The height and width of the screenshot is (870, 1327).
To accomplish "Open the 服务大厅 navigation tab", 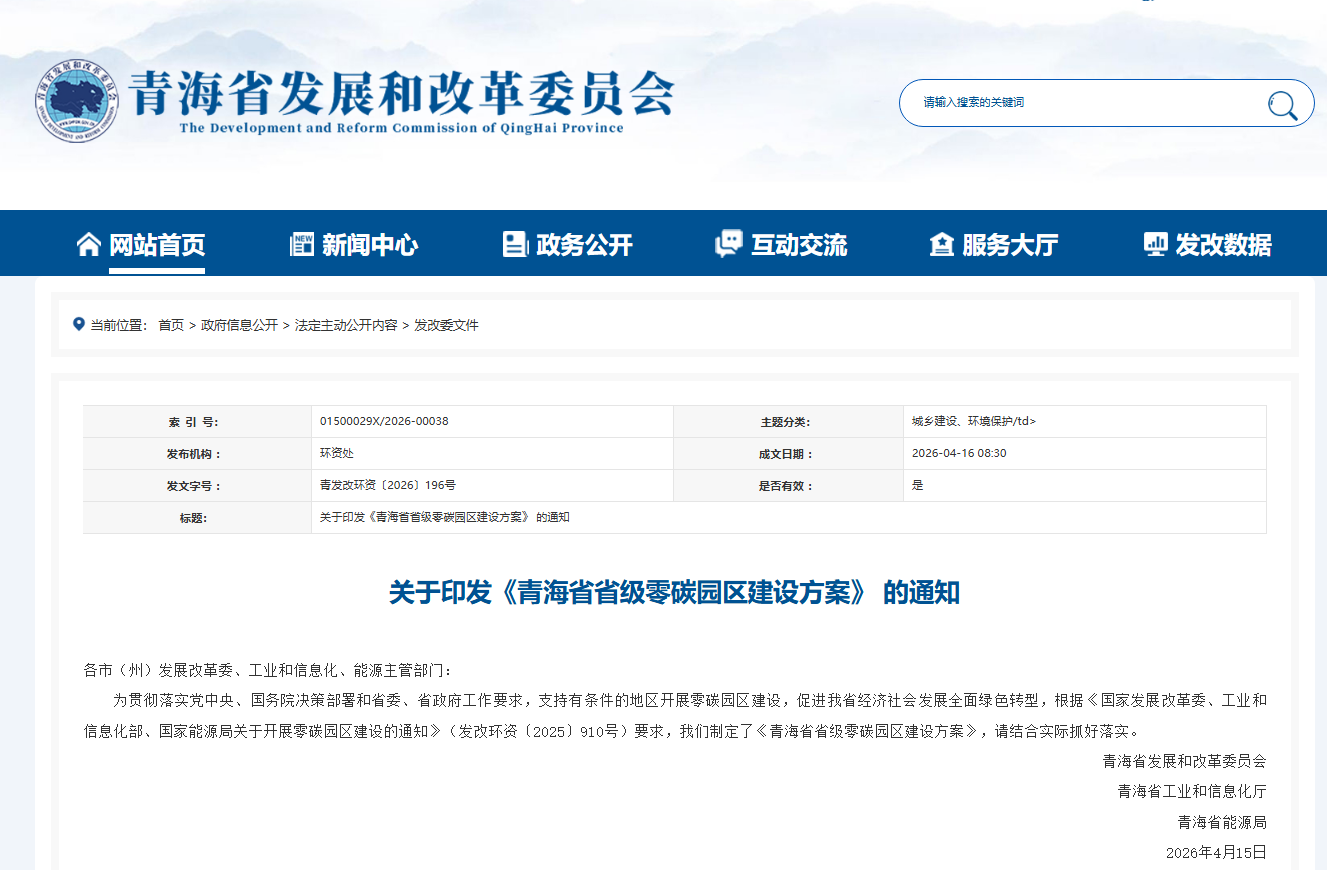I will tap(1010, 245).
